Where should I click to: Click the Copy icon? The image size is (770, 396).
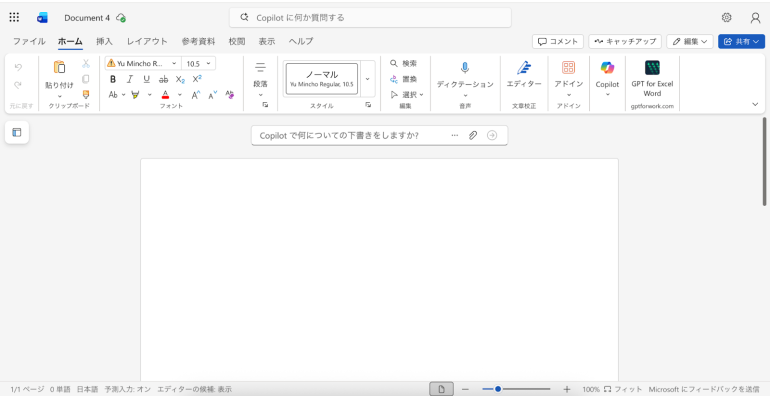(86, 79)
